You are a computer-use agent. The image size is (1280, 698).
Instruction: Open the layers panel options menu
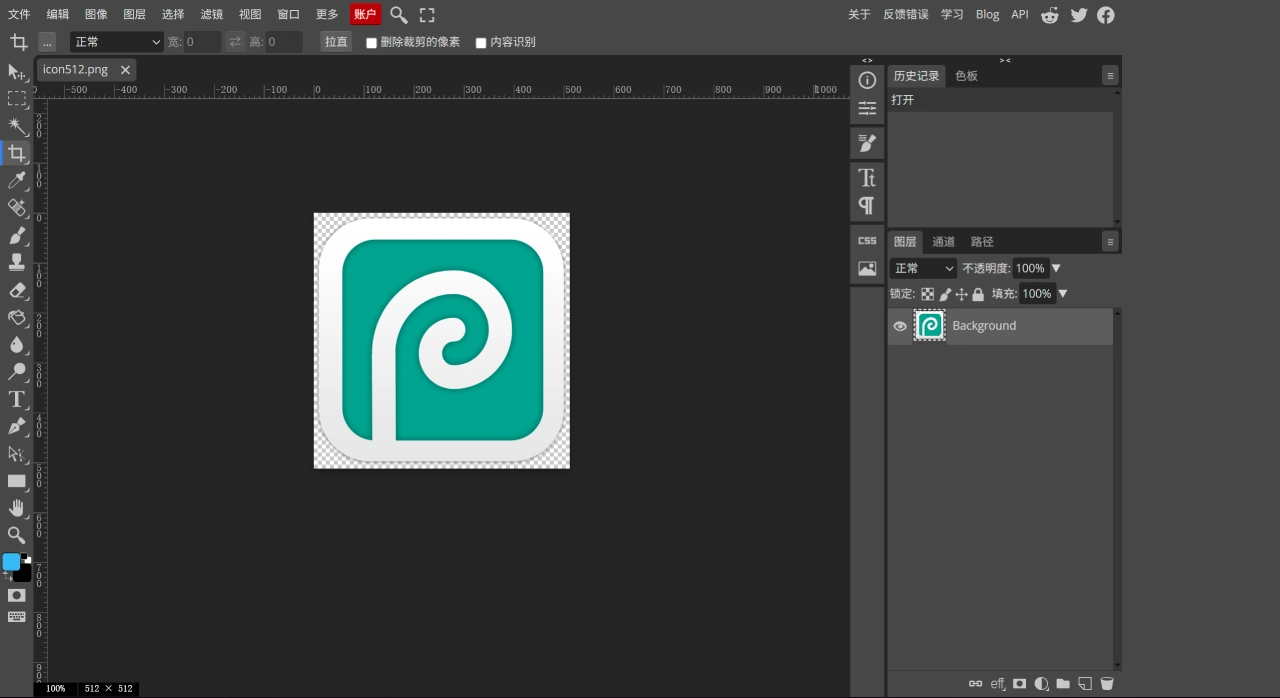[x=1110, y=242]
